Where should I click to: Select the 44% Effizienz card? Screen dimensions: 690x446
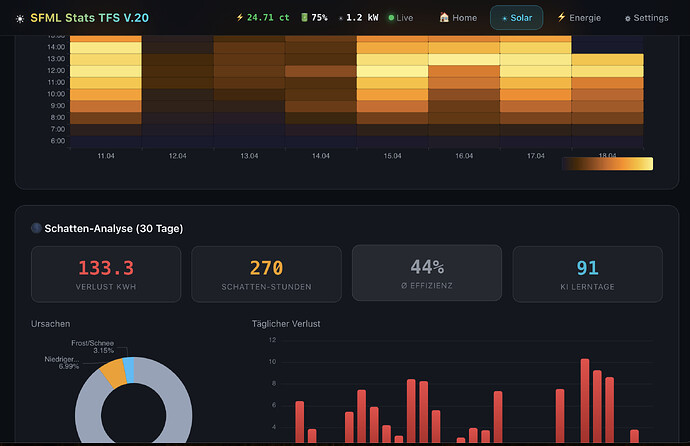coord(427,273)
